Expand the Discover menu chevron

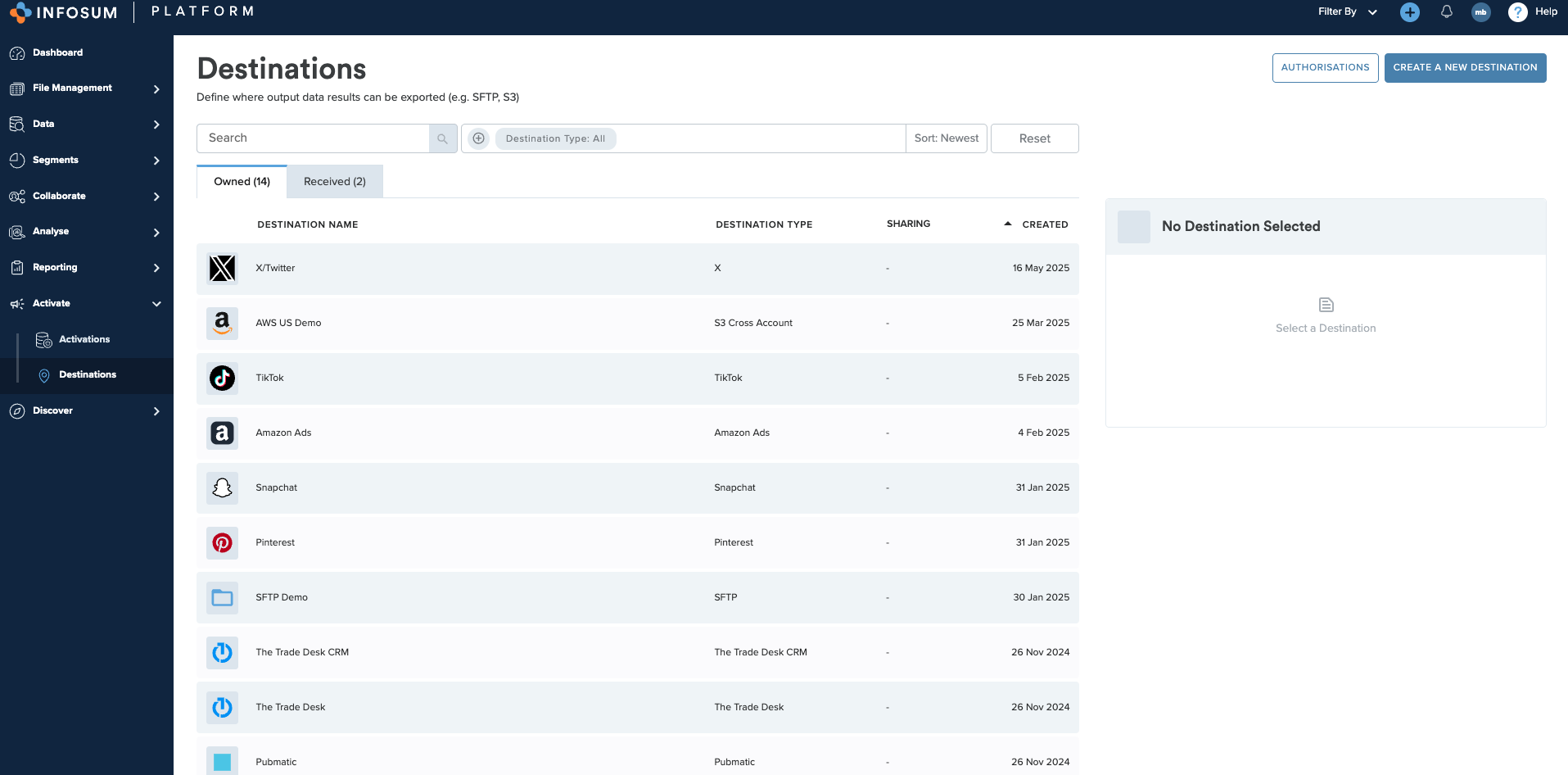(x=156, y=411)
